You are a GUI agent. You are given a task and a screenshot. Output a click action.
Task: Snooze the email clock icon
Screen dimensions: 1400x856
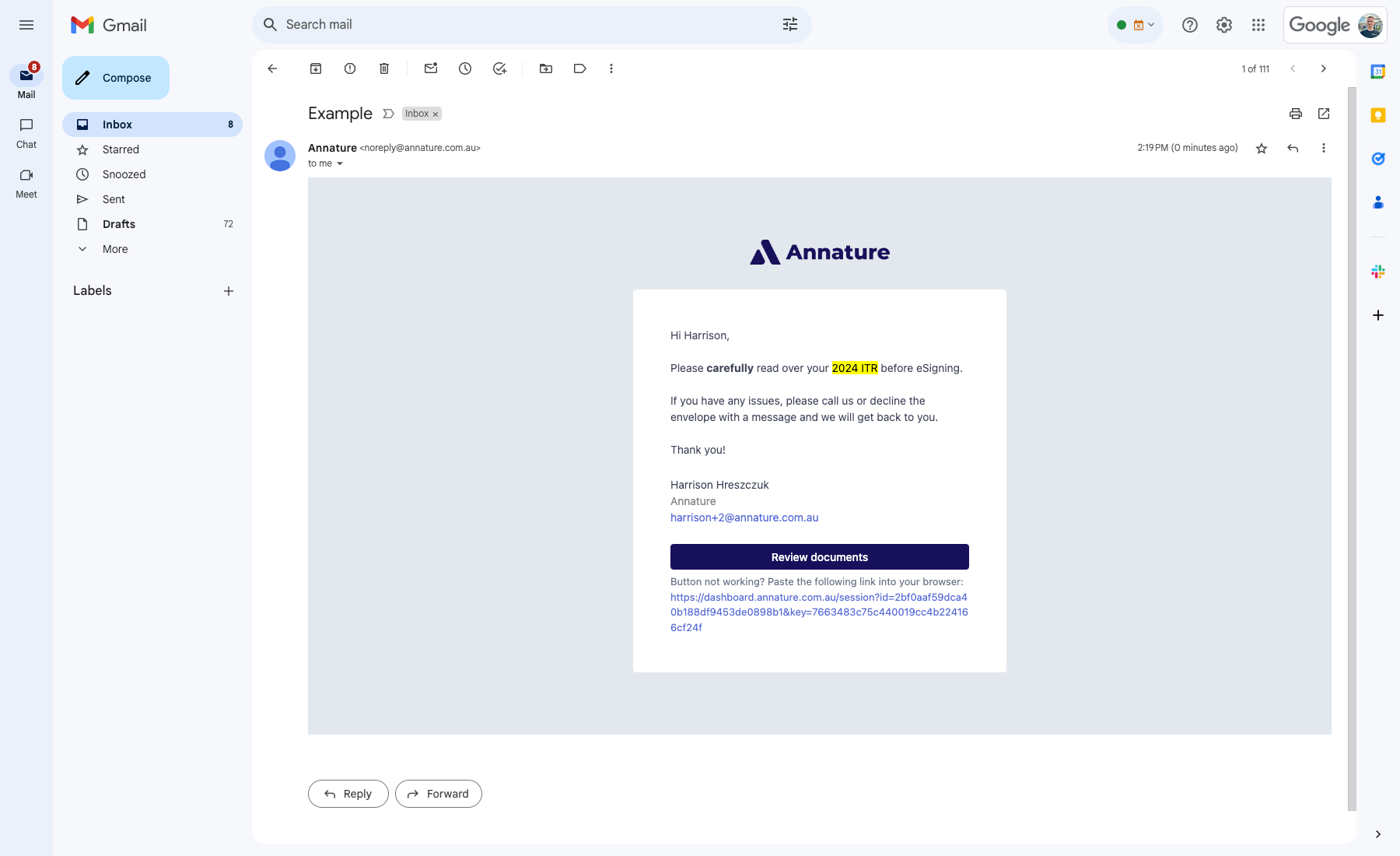(x=465, y=68)
